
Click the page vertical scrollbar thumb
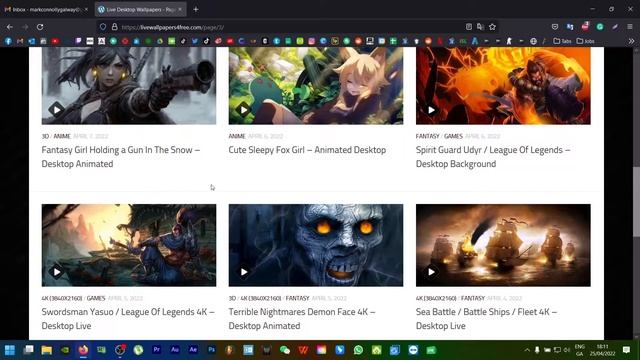636,201
